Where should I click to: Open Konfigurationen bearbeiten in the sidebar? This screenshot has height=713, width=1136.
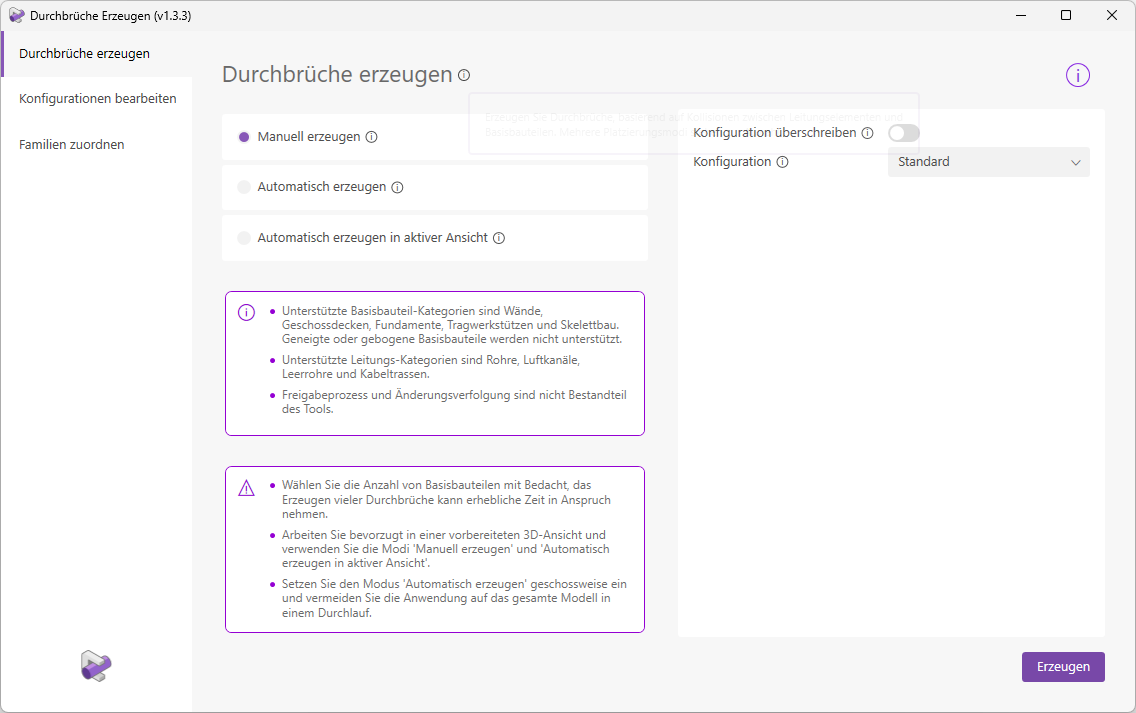pos(98,99)
